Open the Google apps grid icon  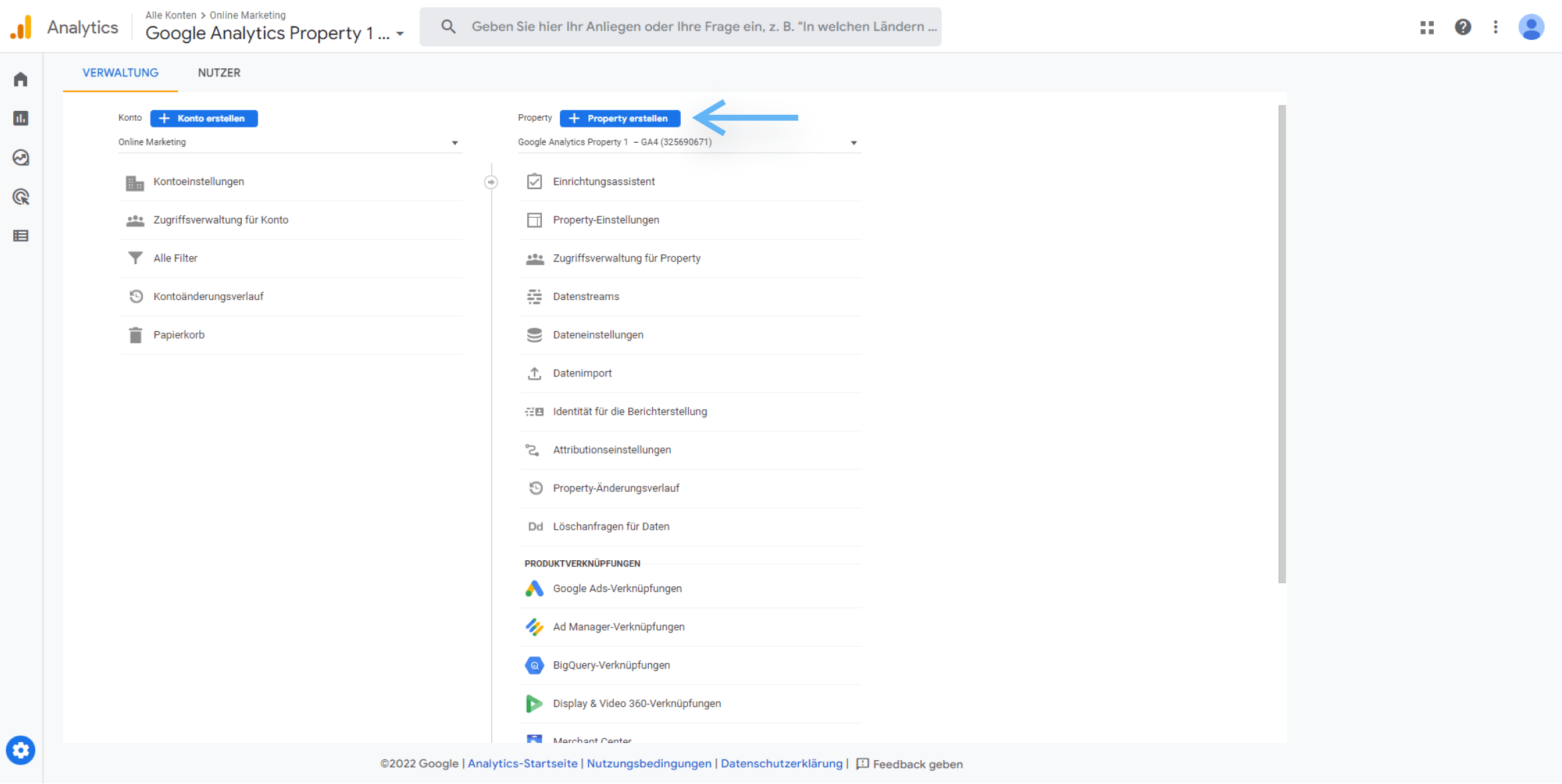point(1427,27)
